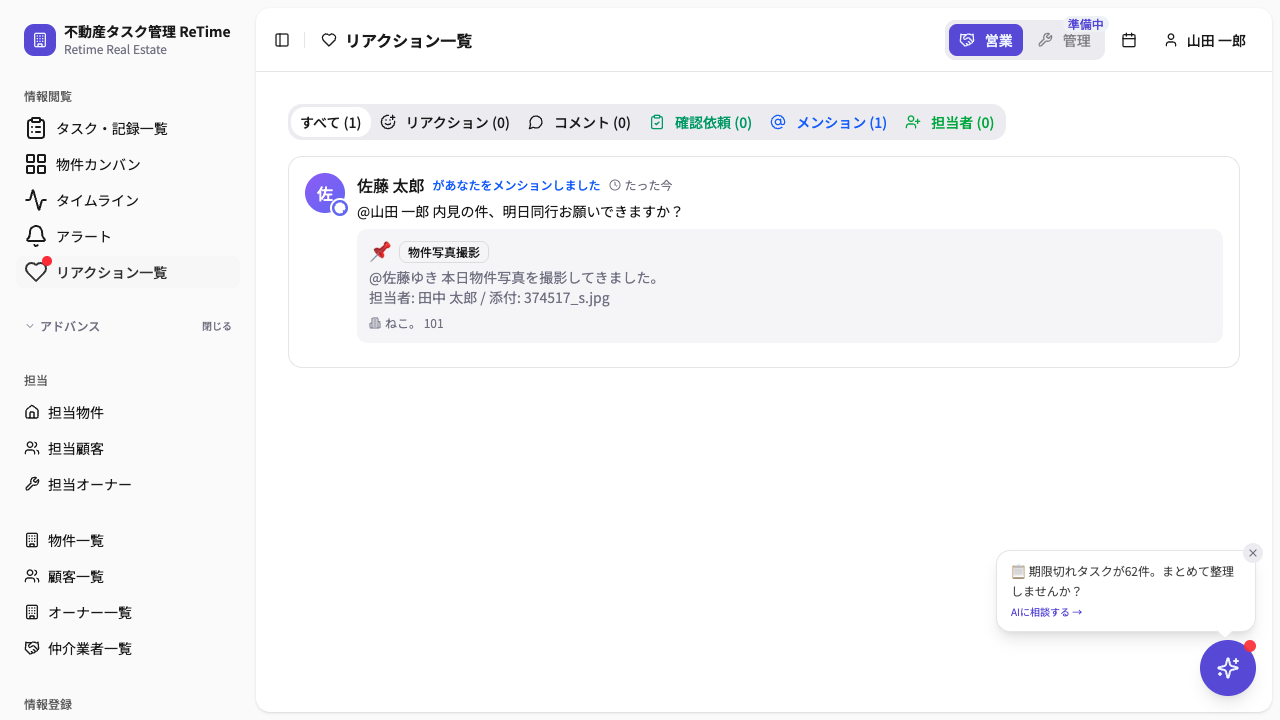Select the コメント (0) tab
This screenshot has height=720, width=1280.
click(x=579, y=122)
